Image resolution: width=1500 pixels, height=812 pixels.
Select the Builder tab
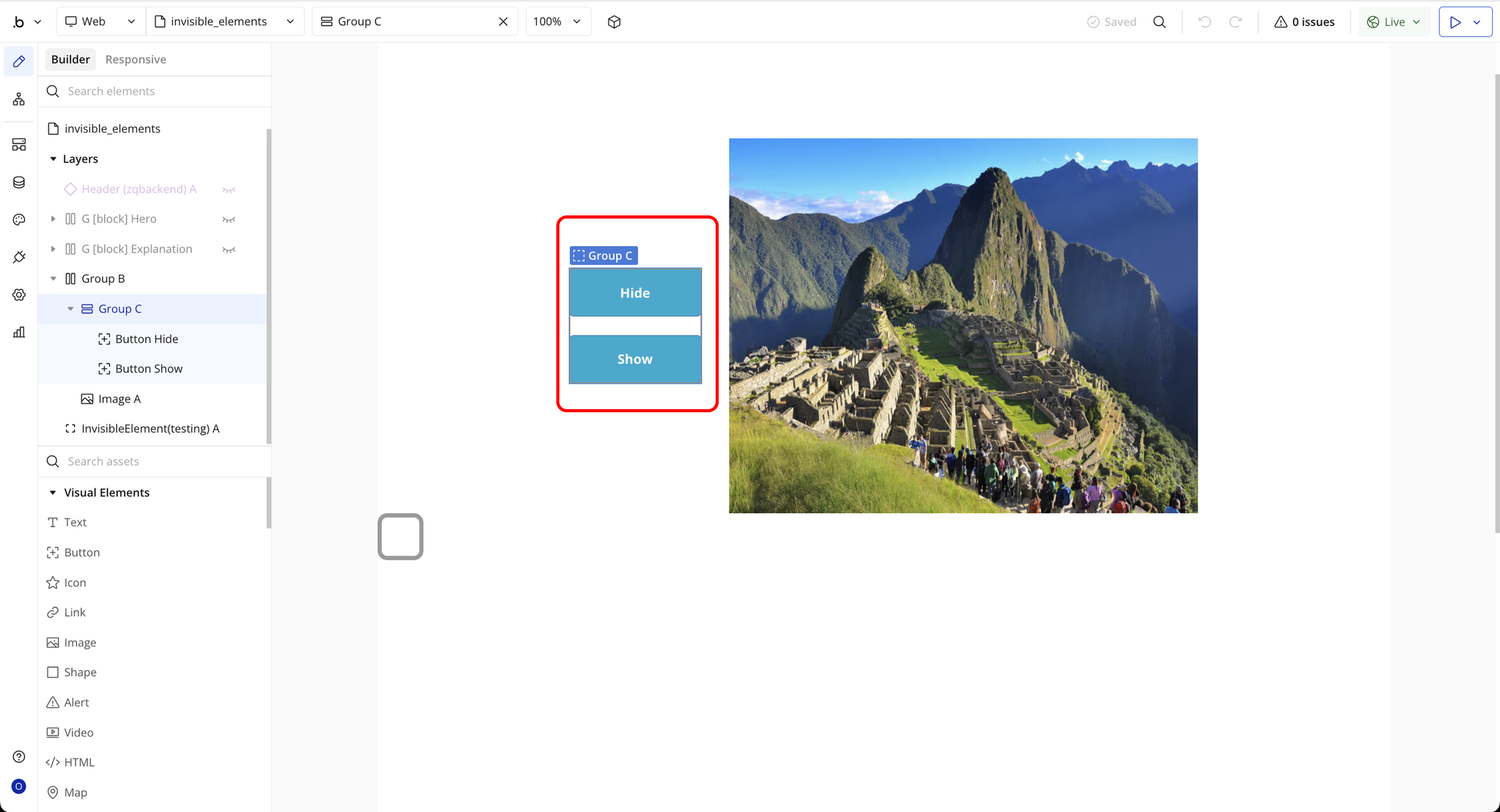[70, 59]
